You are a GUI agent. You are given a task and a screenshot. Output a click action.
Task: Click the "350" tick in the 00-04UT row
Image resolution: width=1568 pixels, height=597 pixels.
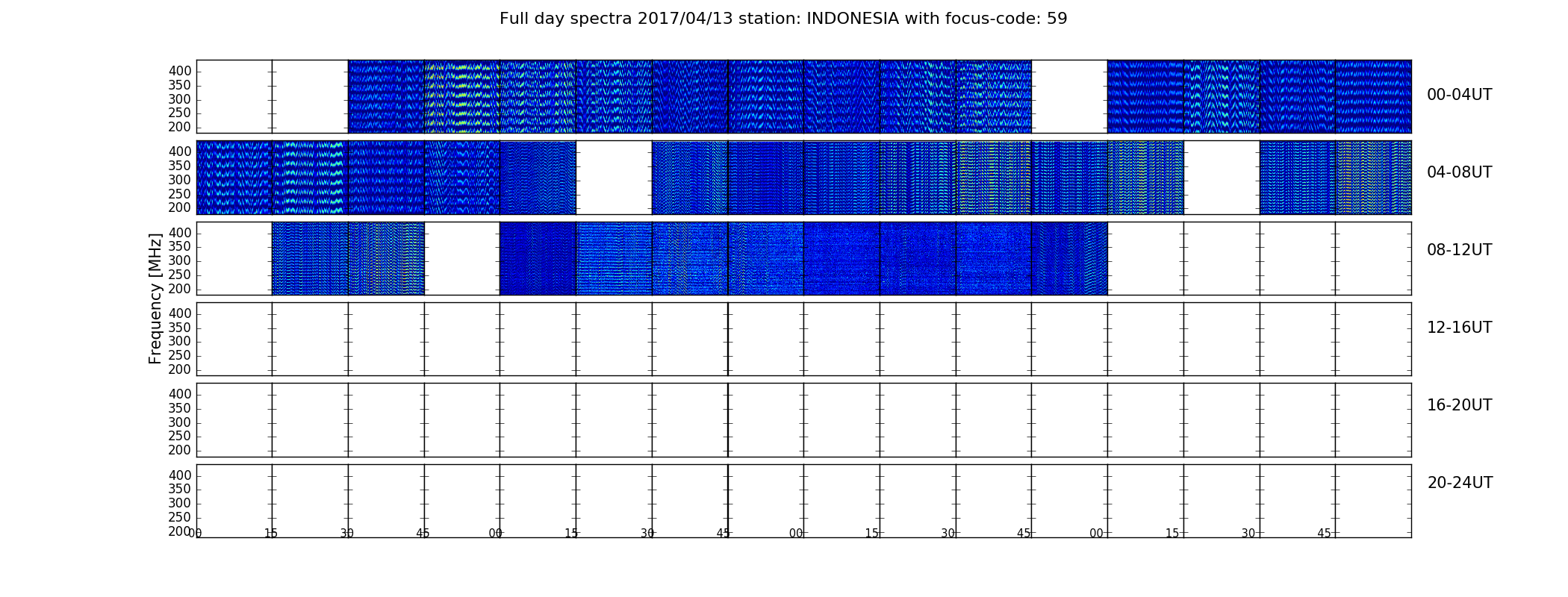[180, 86]
